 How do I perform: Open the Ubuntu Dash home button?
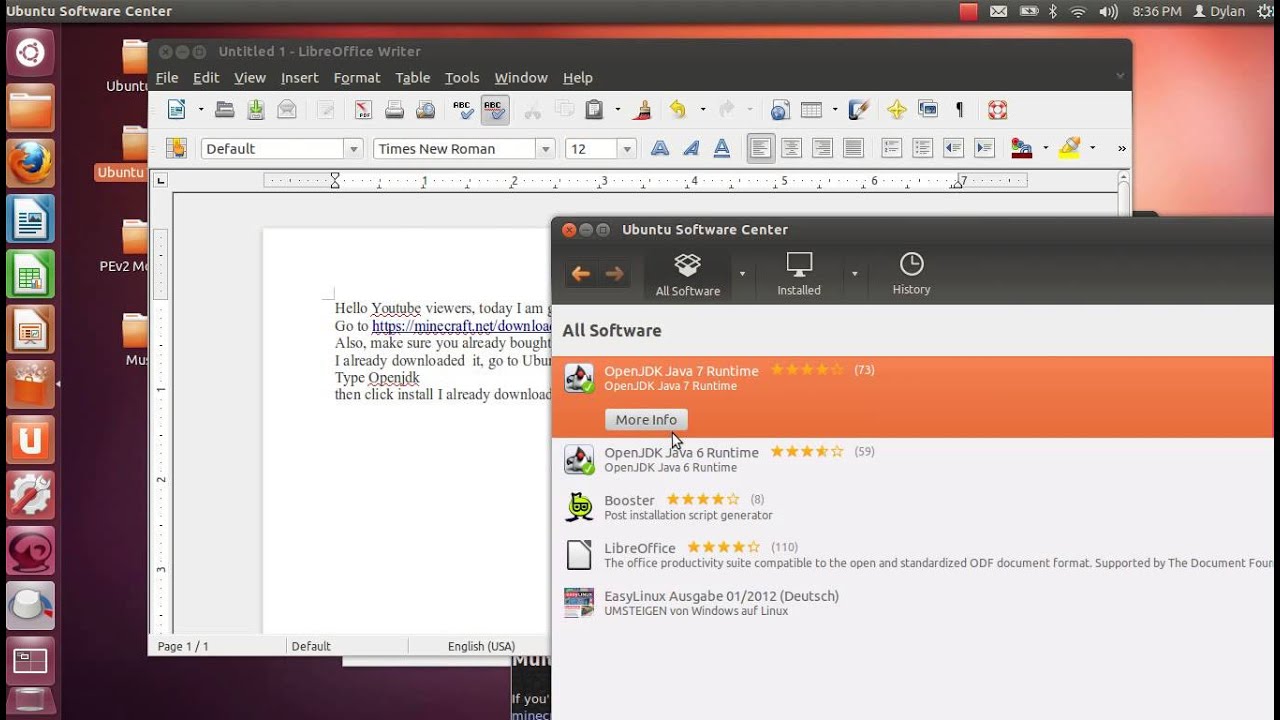30,53
